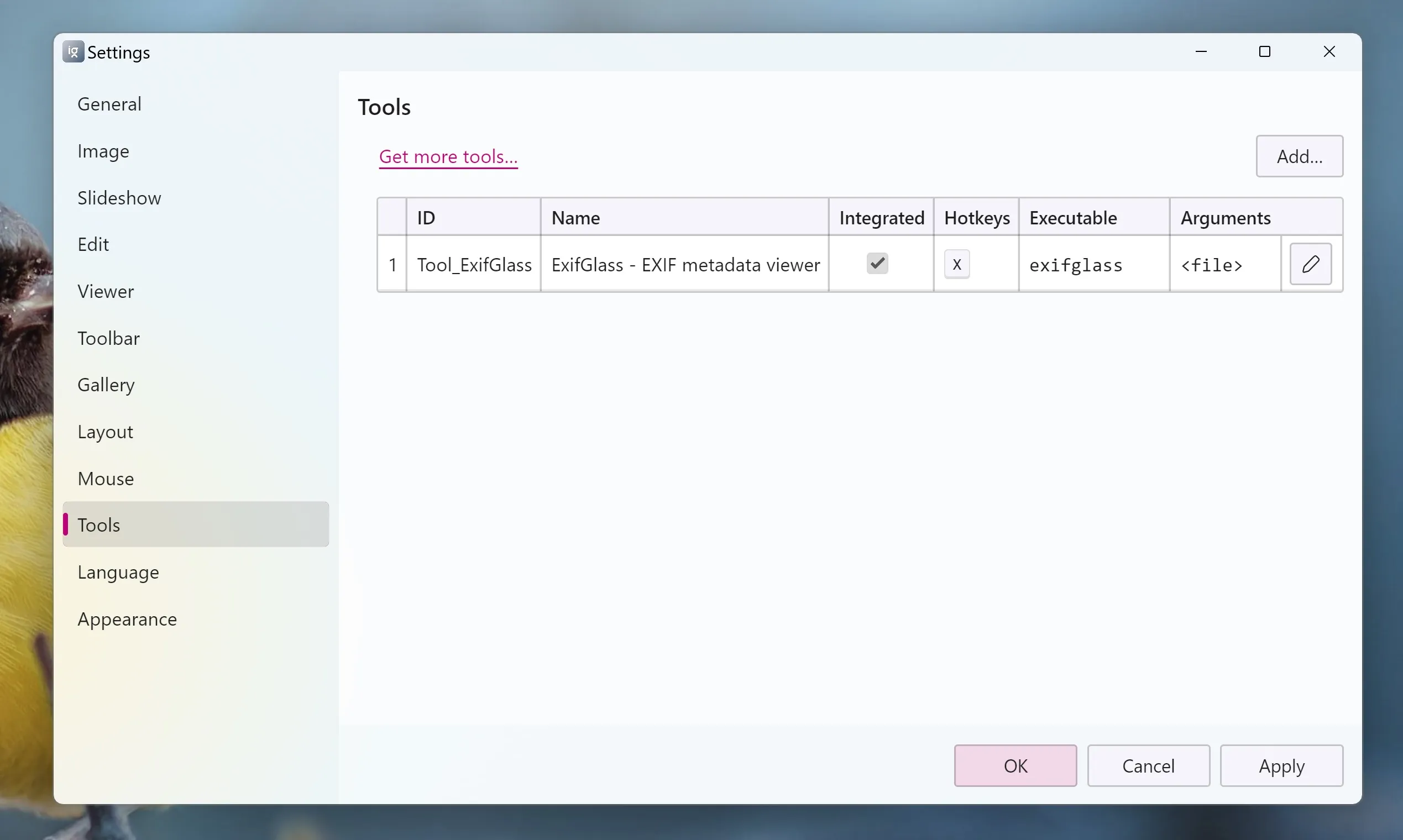This screenshot has height=840, width=1403.
Task: Open the General settings tab
Action: pyautogui.click(x=109, y=104)
